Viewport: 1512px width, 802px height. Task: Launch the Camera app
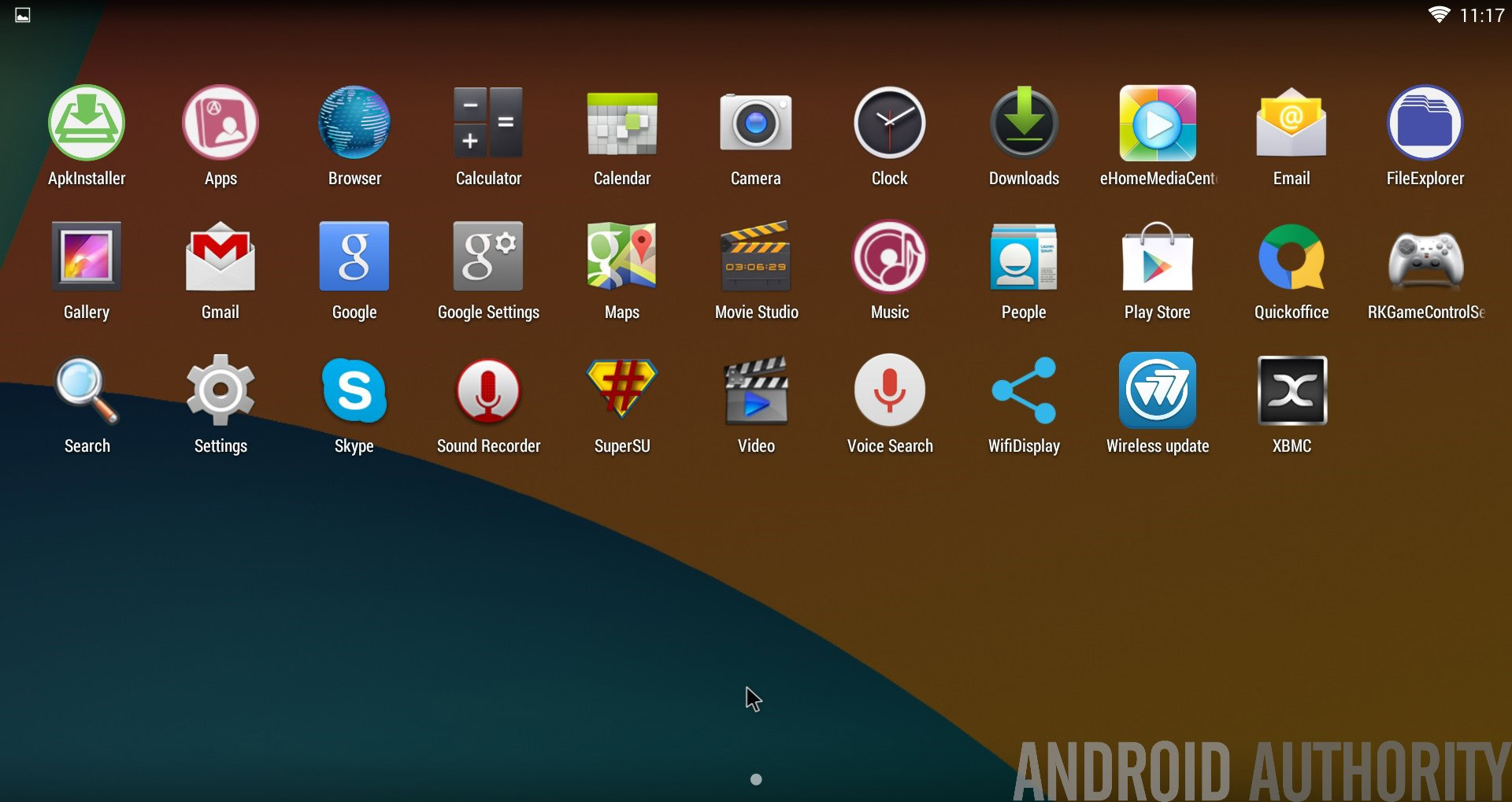click(x=756, y=123)
